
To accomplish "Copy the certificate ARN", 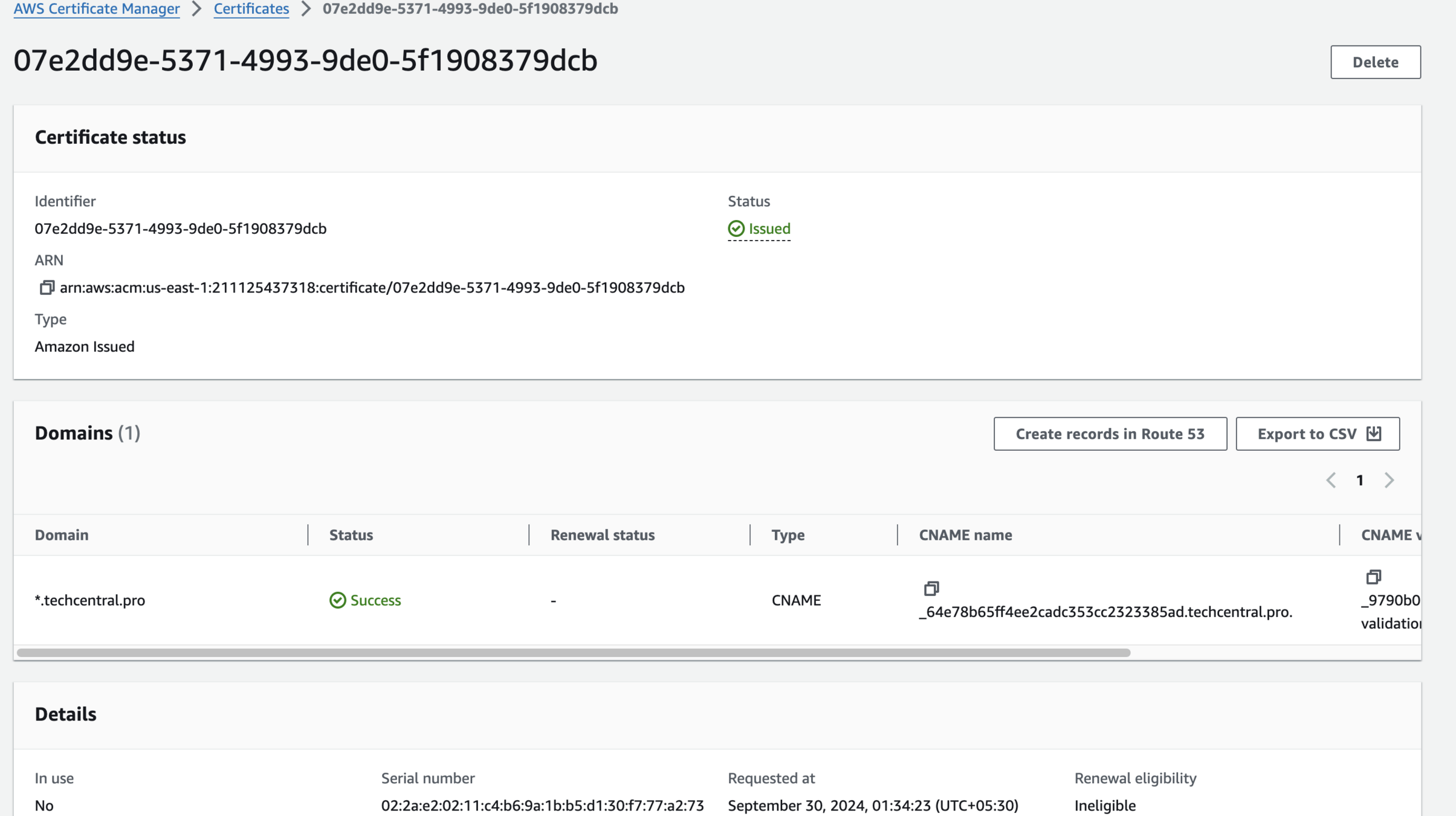I will click(47, 288).
